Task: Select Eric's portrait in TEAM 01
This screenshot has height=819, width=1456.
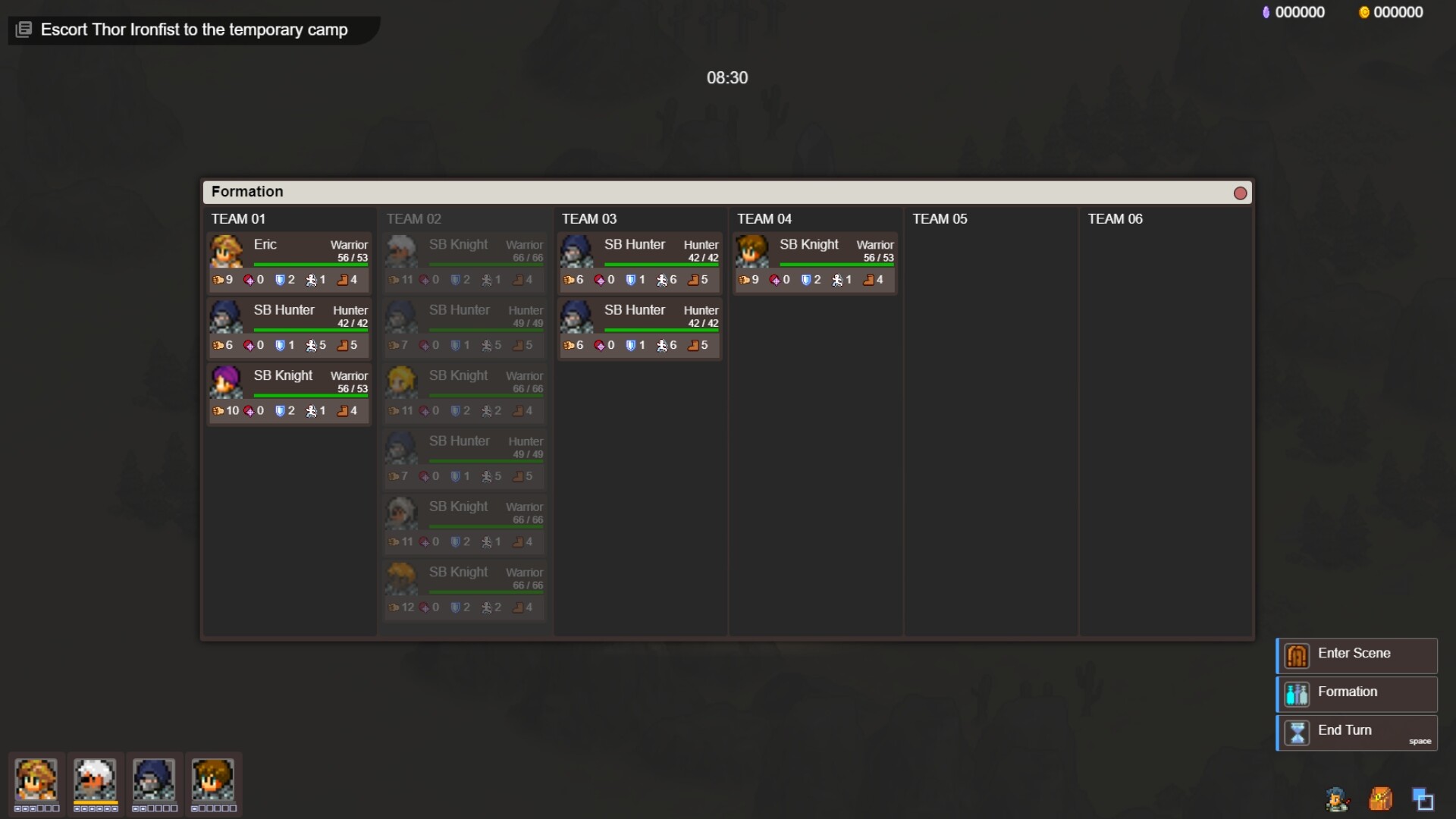Action: (x=225, y=250)
